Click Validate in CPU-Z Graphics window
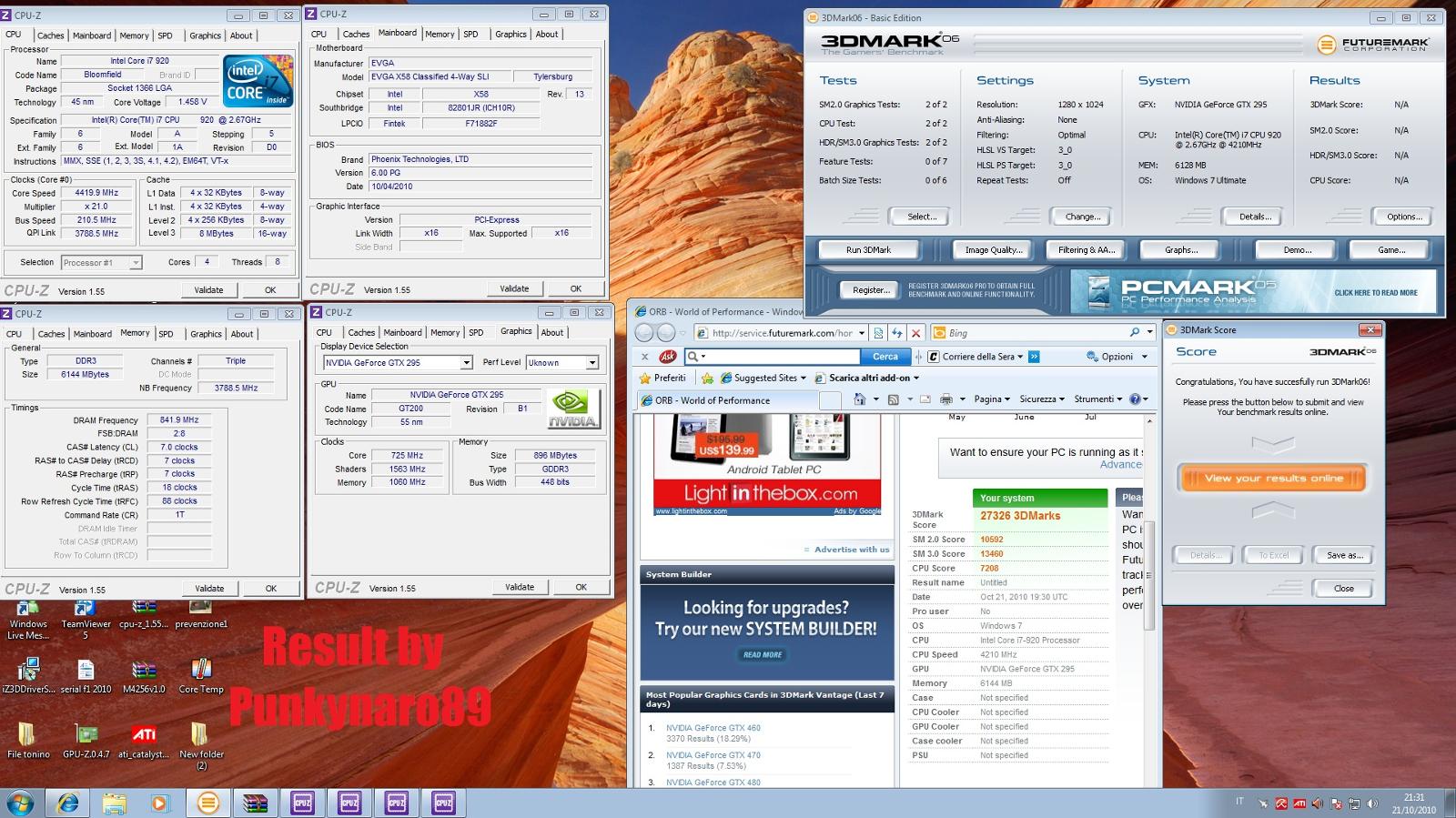Image resolution: width=1456 pixels, height=818 pixels. [x=520, y=587]
